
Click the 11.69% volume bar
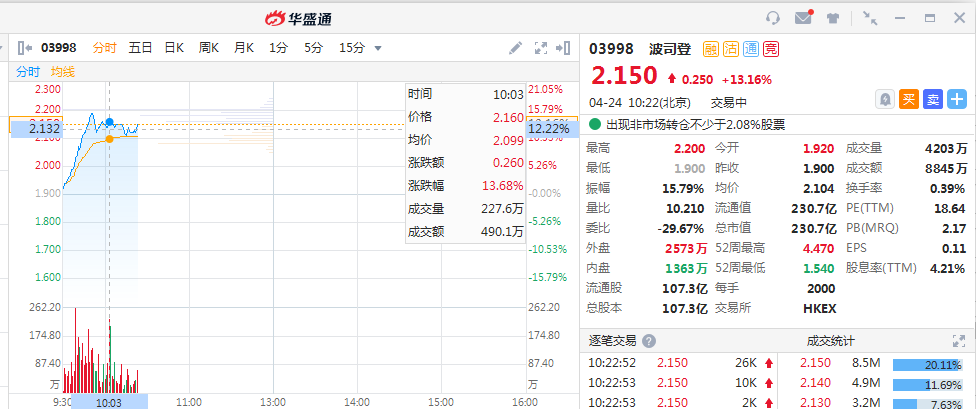pos(930,385)
